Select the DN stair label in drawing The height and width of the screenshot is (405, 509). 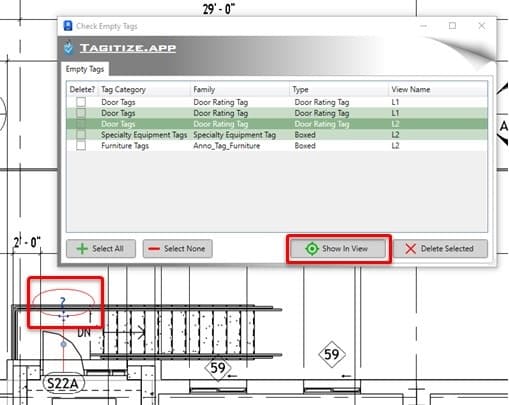pyautogui.click(x=84, y=333)
